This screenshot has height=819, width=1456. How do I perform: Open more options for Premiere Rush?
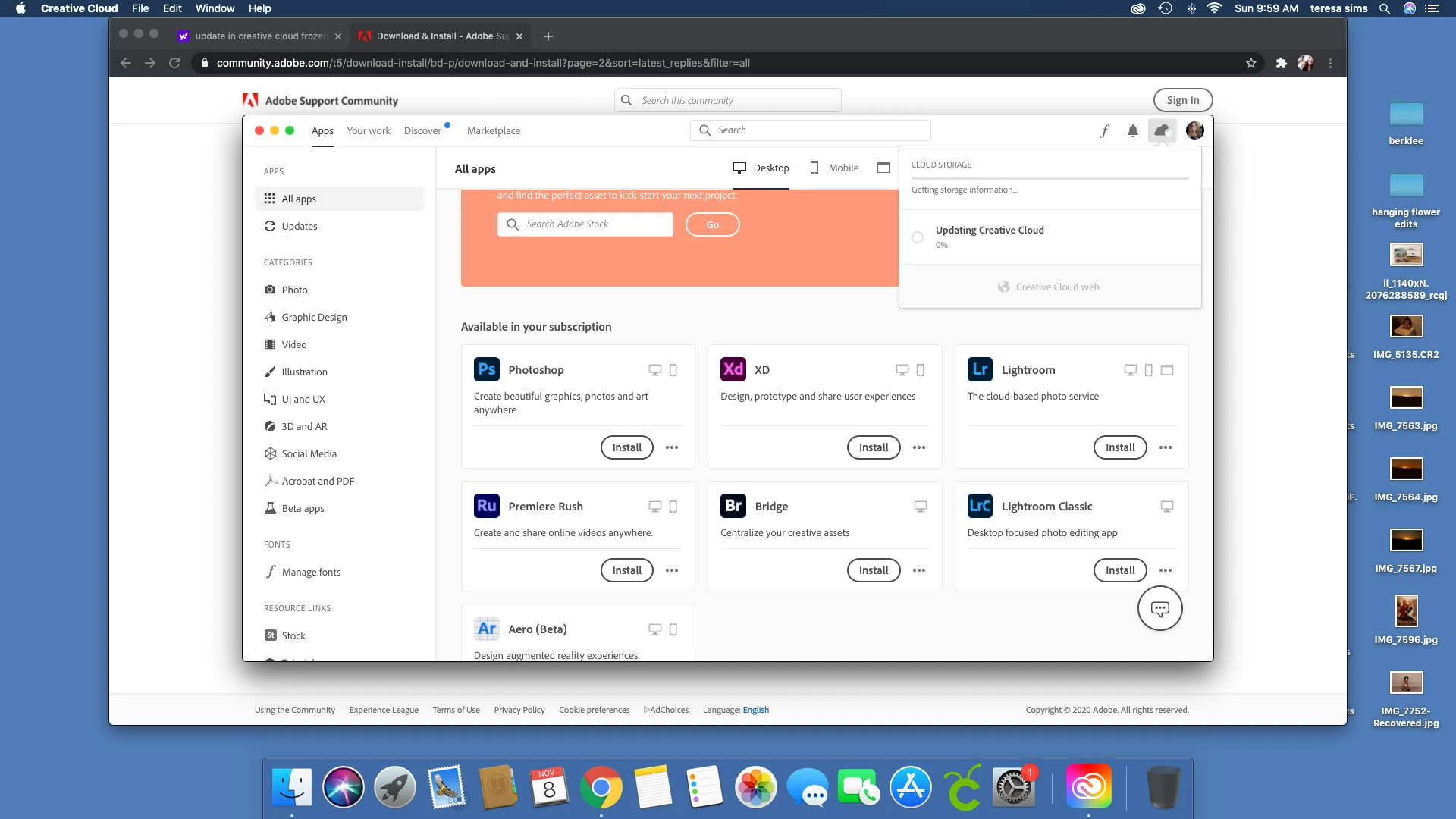672,570
